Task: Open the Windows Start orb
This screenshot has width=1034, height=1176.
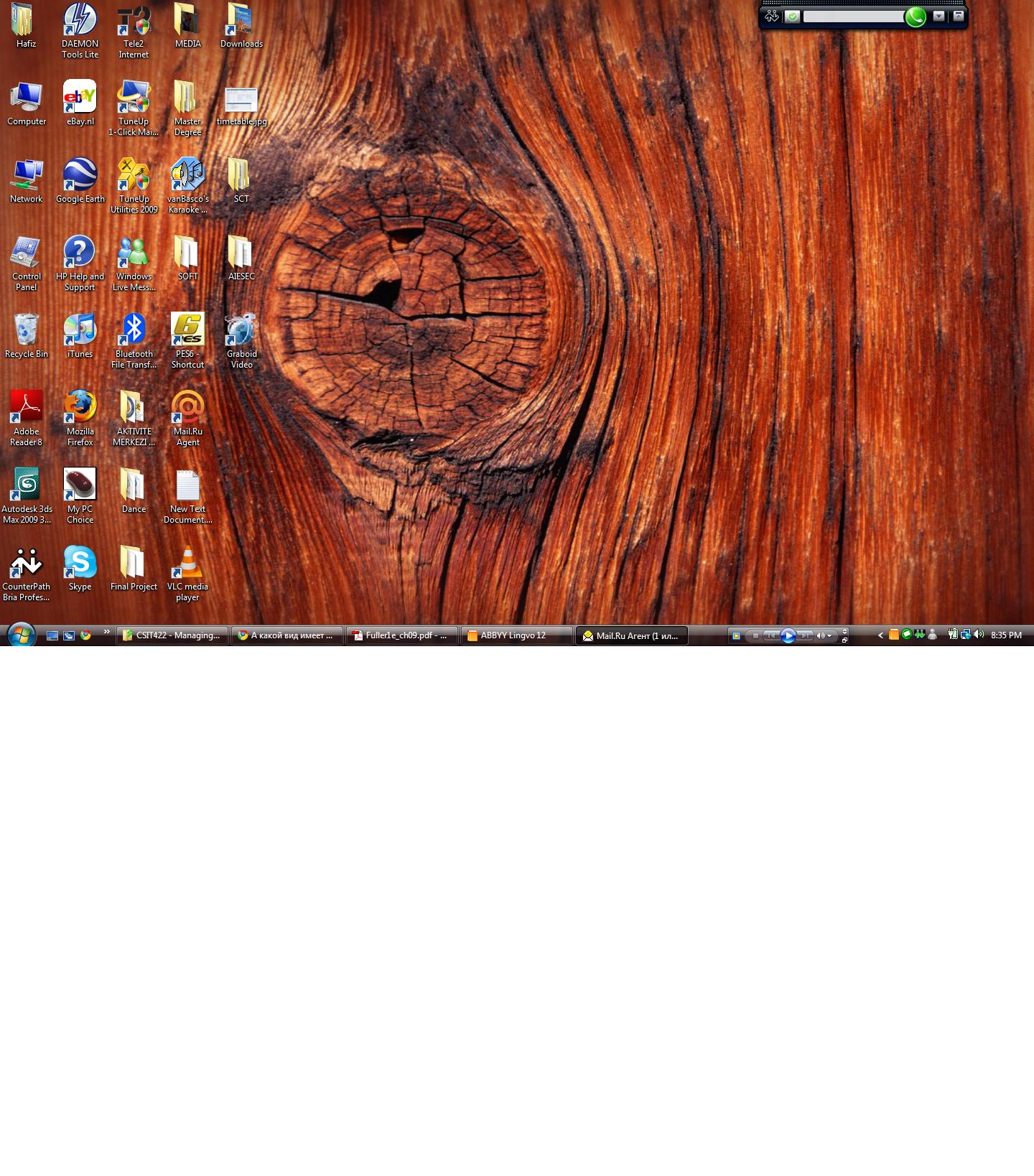Action: [22, 635]
